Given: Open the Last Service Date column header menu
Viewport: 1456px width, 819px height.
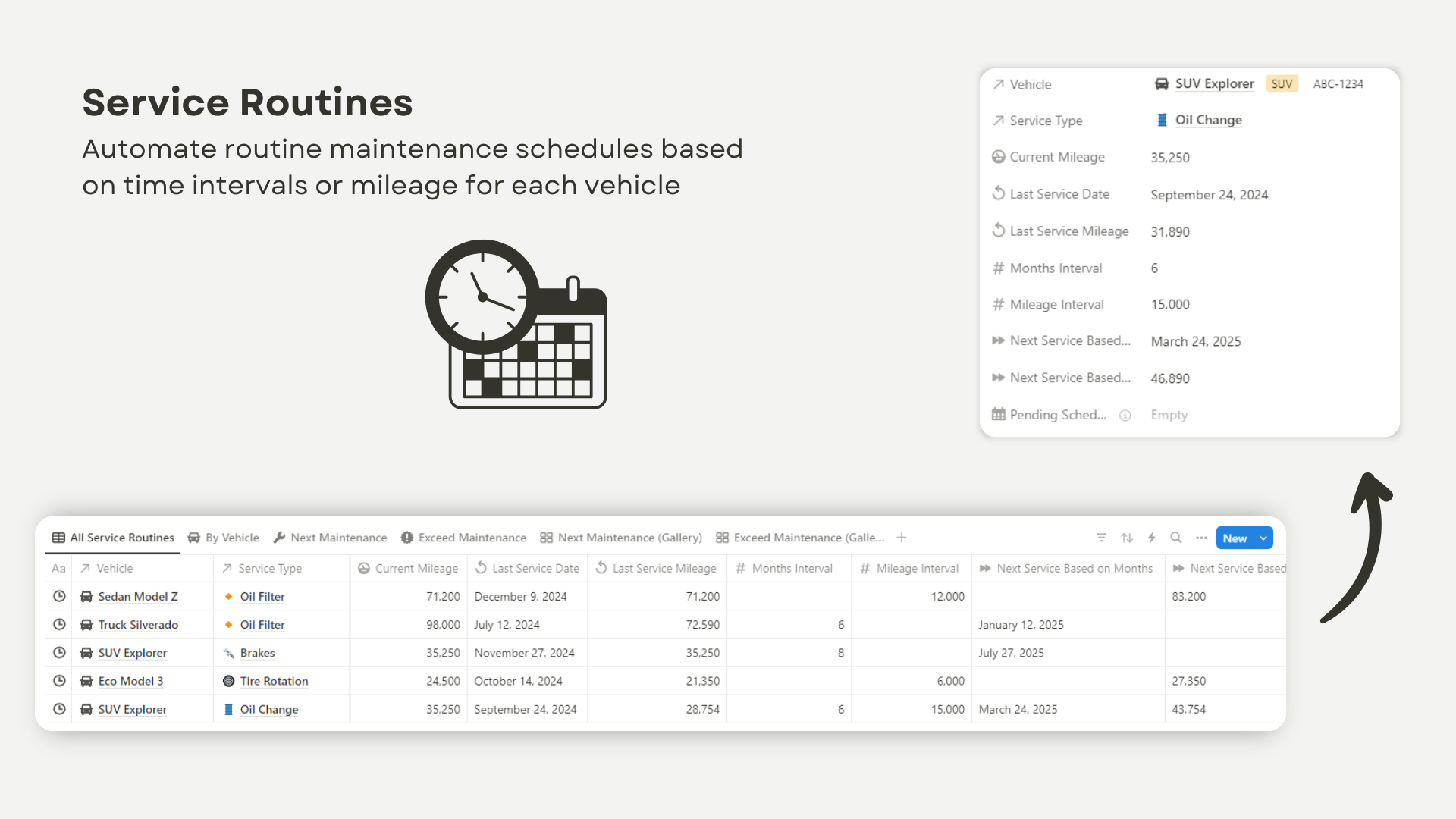Looking at the screenshot, I should [527, 568].
